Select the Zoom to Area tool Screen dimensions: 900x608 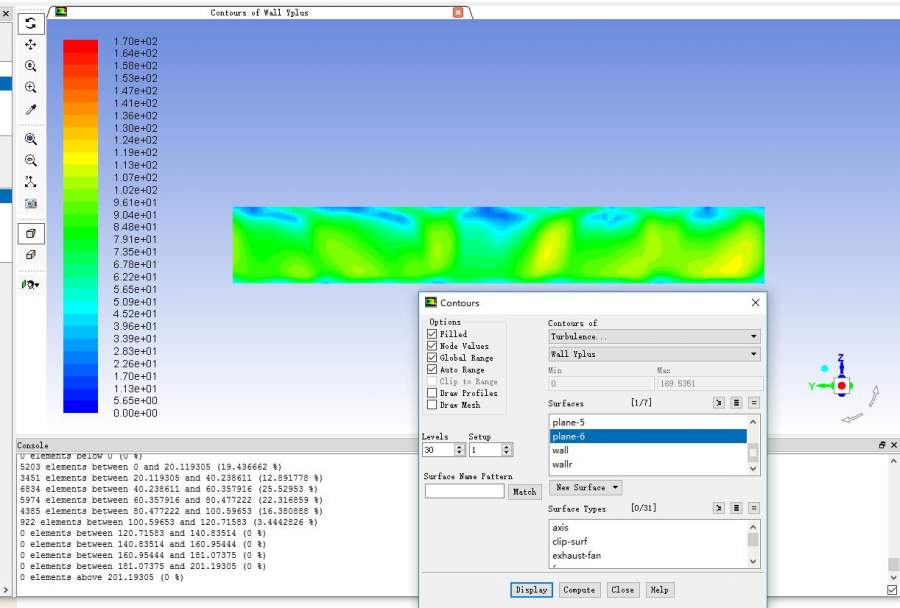click(30, 87)
